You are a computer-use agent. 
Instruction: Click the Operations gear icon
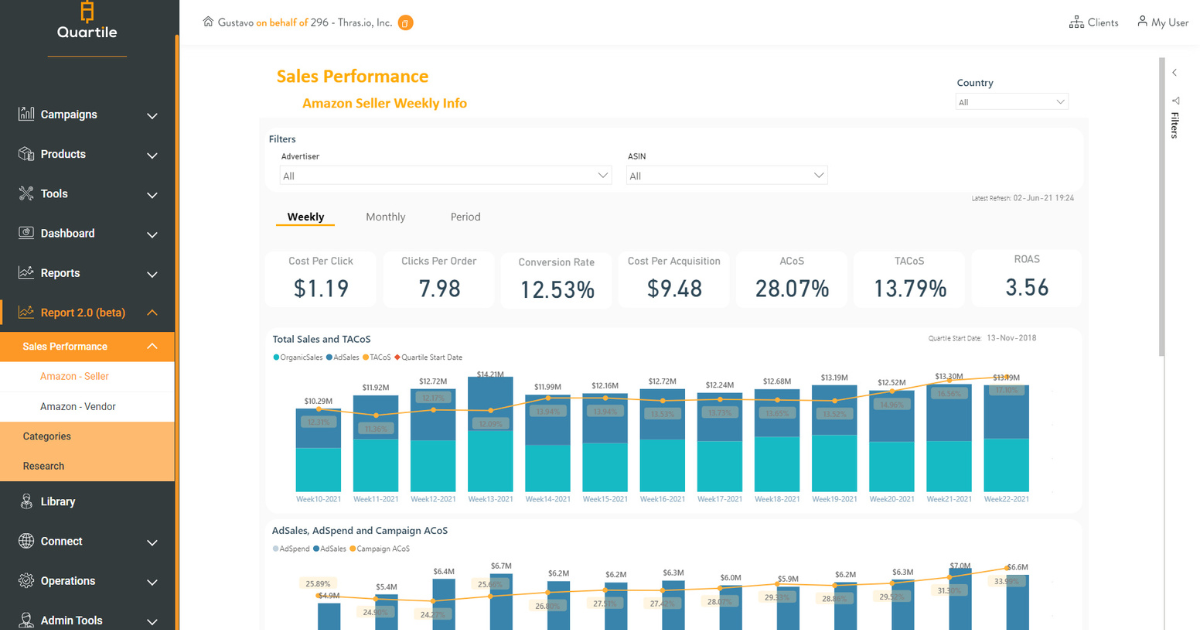(26, 581)
